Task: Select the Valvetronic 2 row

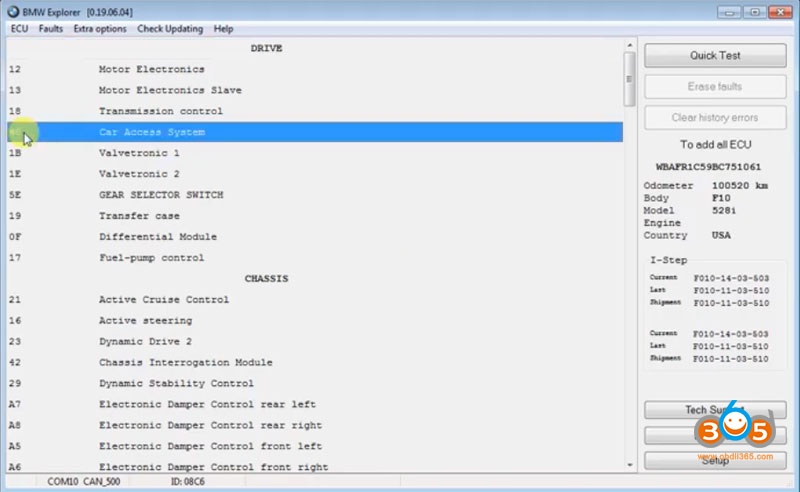Action: (315, 174)
